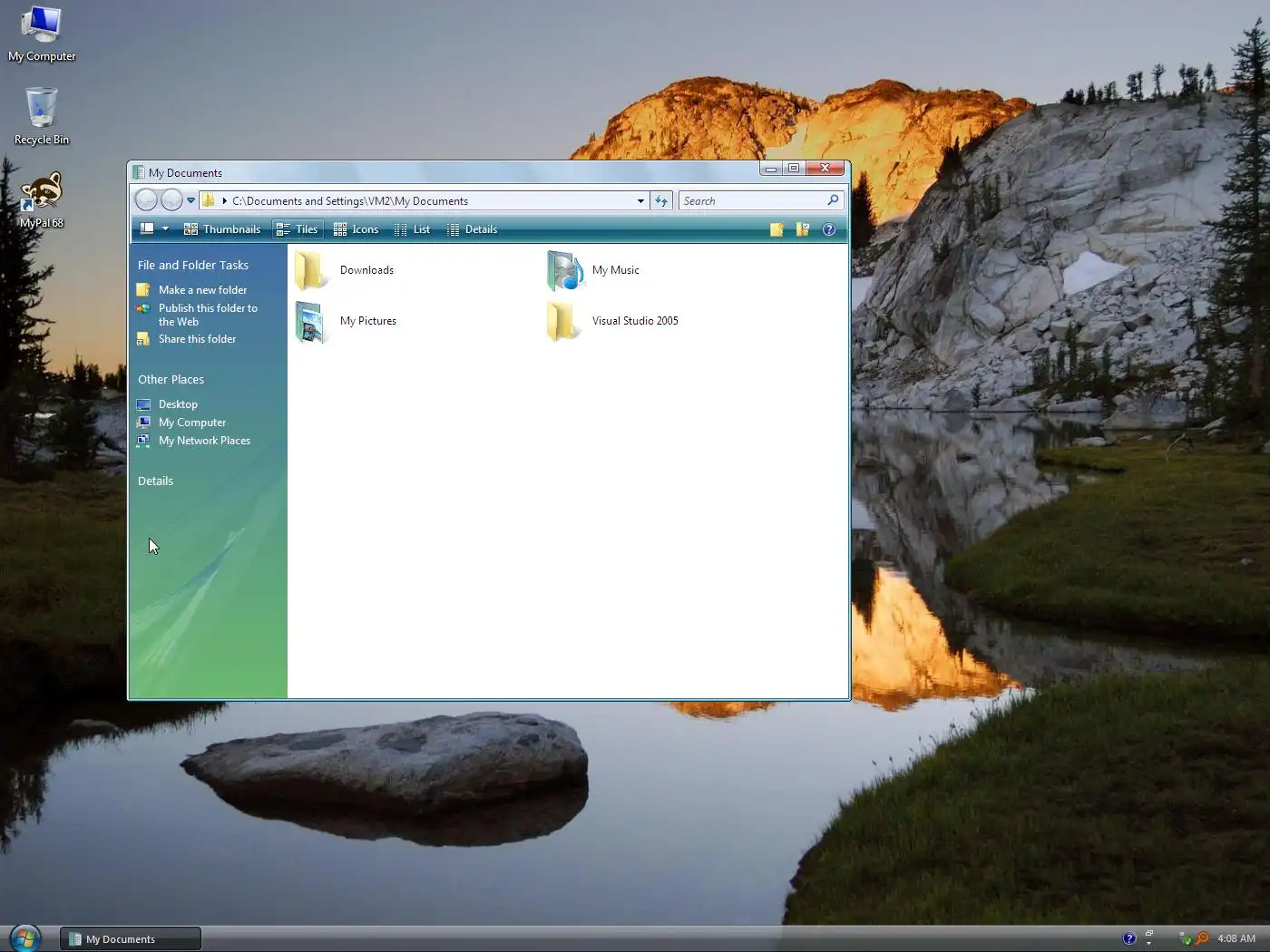Image resolution: width=1270 pixels, height=952 pixels.
Task: Click the Forward navigation arrow button
Action: click(x=171, y=200)
